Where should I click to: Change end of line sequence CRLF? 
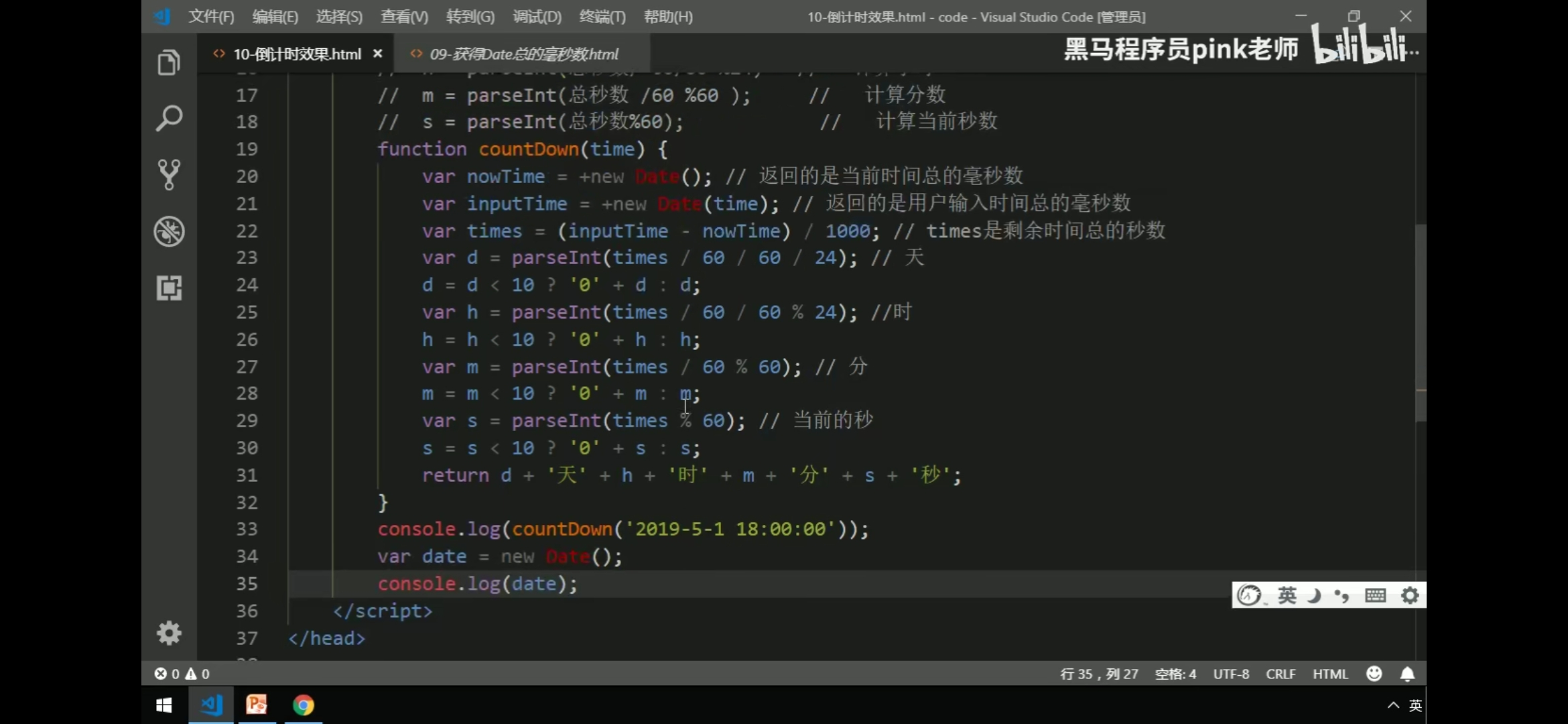[1281, 674]
